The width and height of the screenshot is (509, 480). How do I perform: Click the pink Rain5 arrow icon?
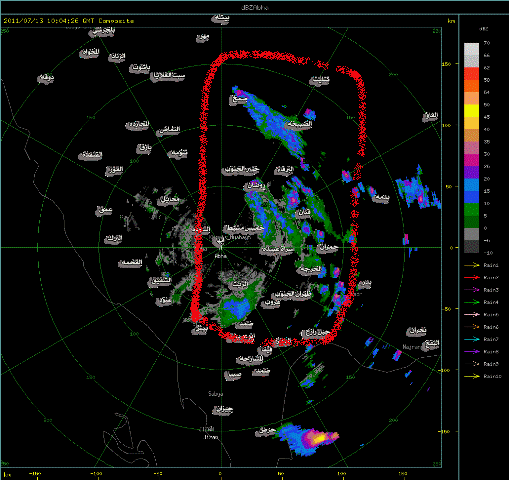pos(472,315)
